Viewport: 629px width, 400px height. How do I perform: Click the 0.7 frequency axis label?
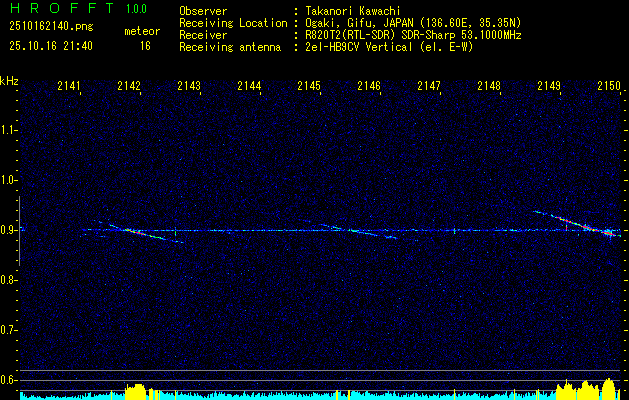click(x=10, y=329)
